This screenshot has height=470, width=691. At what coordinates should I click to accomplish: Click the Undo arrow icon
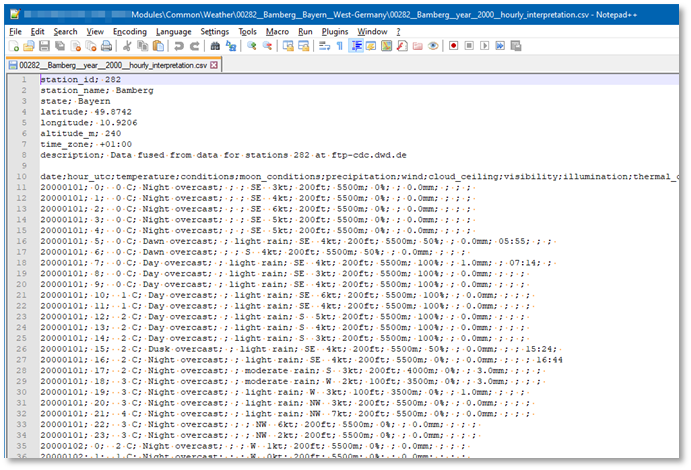[179, 46]
